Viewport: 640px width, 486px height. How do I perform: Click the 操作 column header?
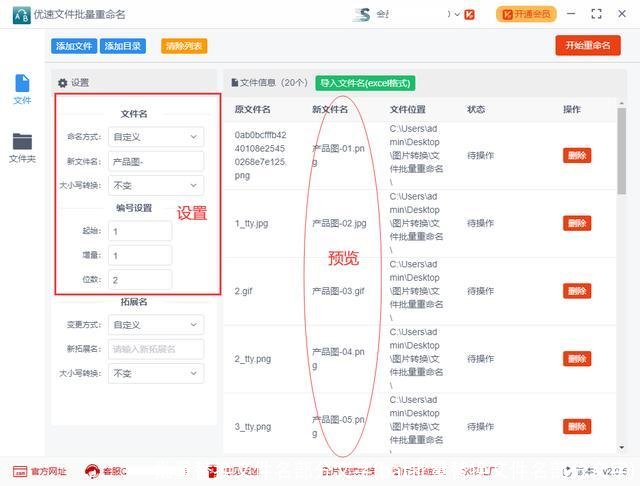click(x=572, y=109)
